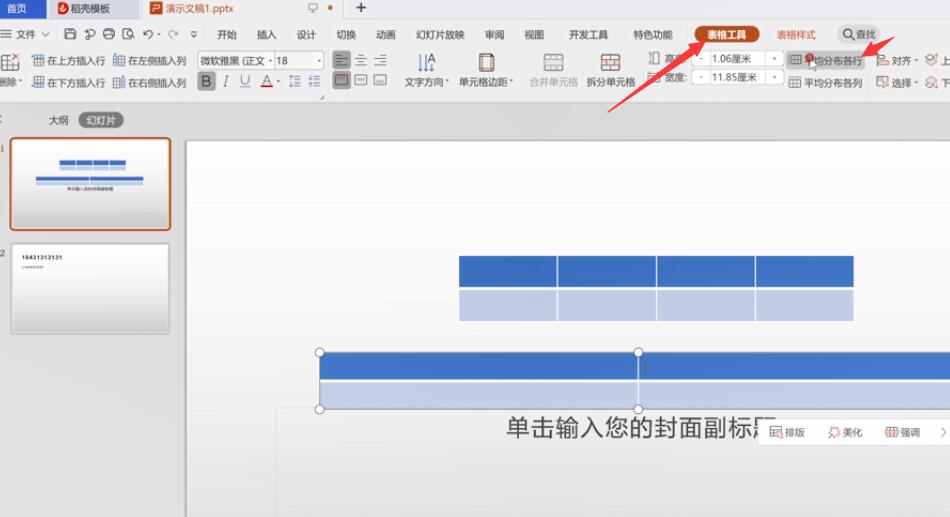Click the line spacing icon

pyautogui.click(x=295, y=81)
